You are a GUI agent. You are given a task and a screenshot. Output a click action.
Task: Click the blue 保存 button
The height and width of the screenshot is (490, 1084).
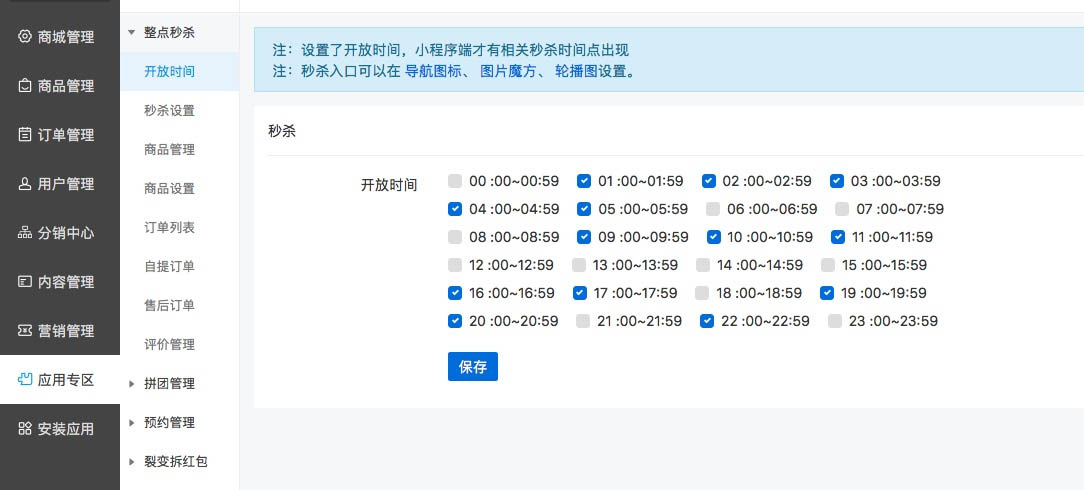(473, 366)
